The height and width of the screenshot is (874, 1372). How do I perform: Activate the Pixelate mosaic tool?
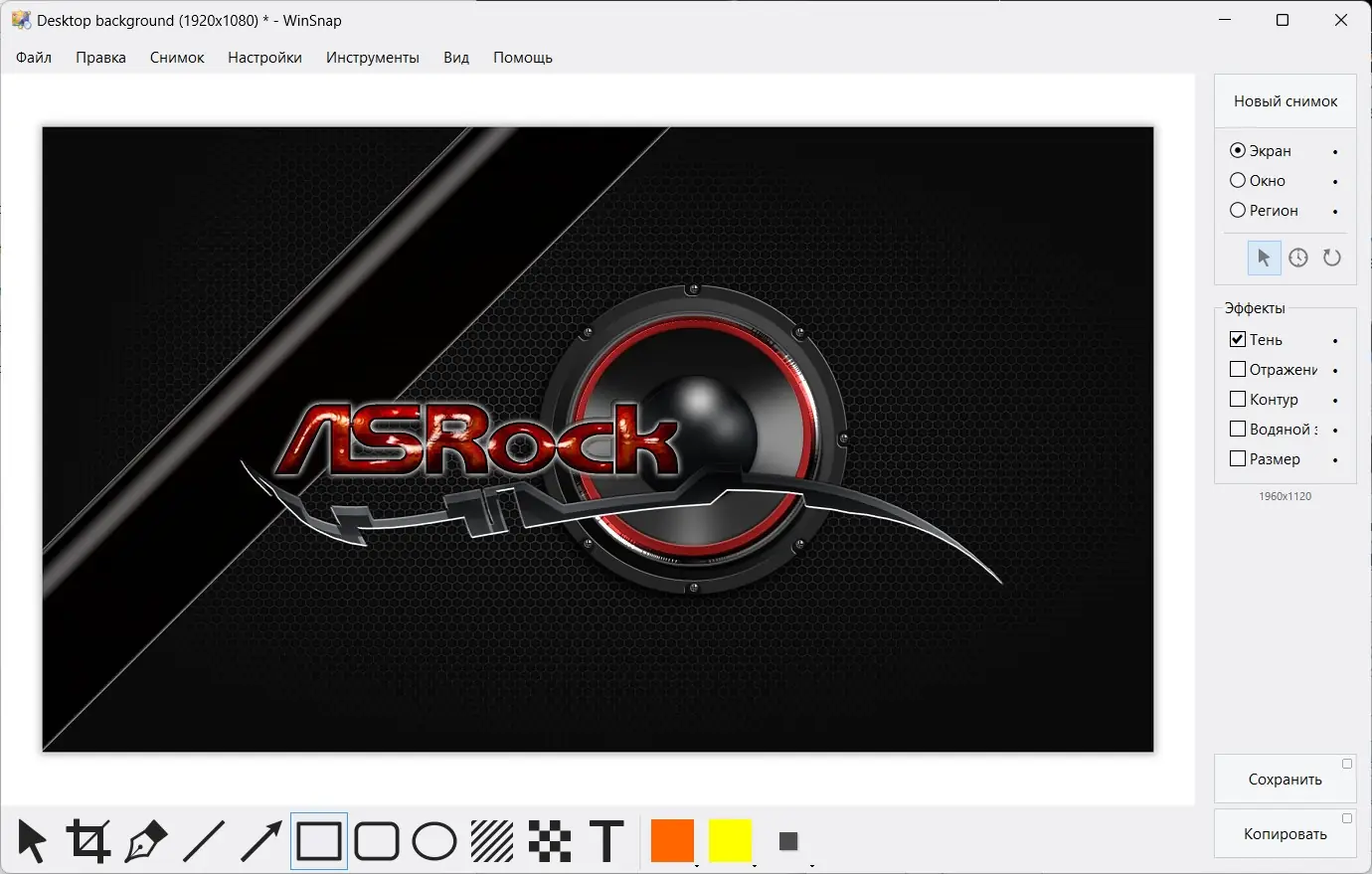pyautogui.click(x=550, y=841)
